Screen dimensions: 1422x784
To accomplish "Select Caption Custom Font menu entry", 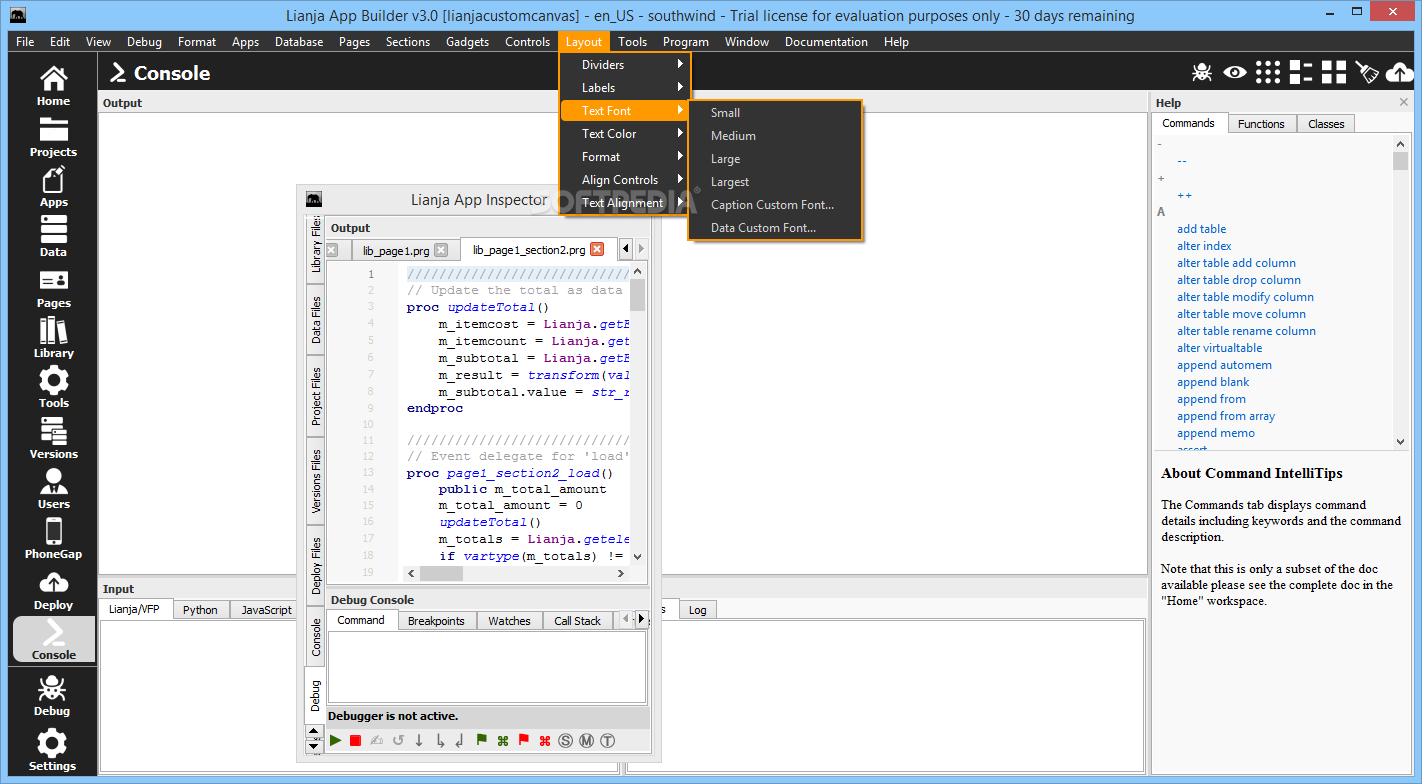I will click(775, 205).
